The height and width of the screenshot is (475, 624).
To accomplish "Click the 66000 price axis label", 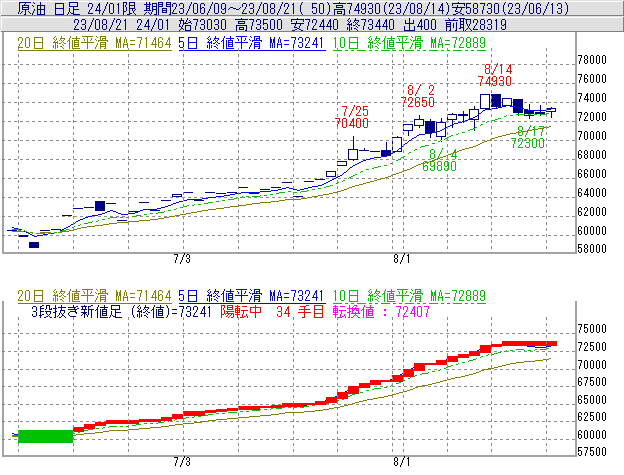I will (x=592, y=174).
